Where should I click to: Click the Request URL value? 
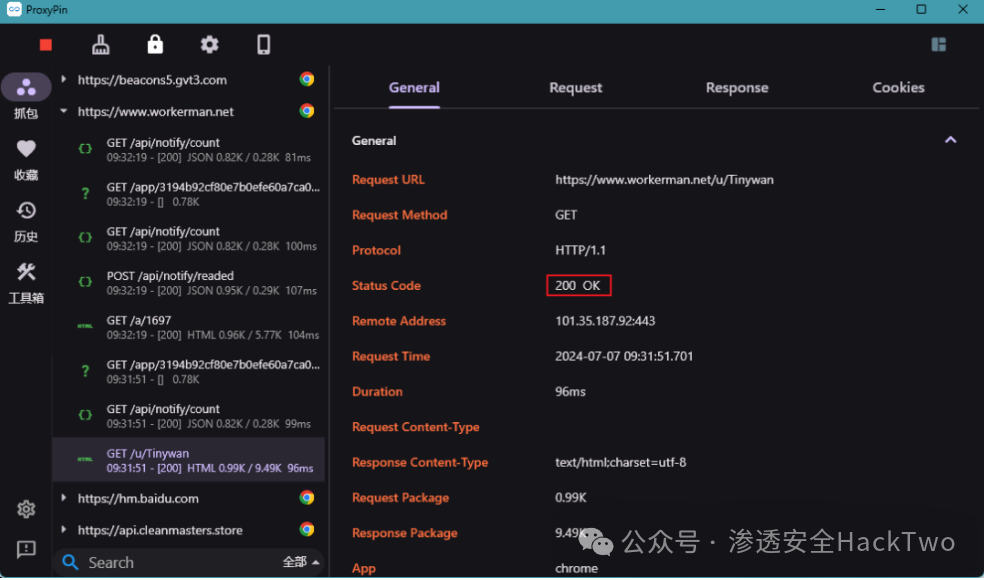click(x=664, y=180)
